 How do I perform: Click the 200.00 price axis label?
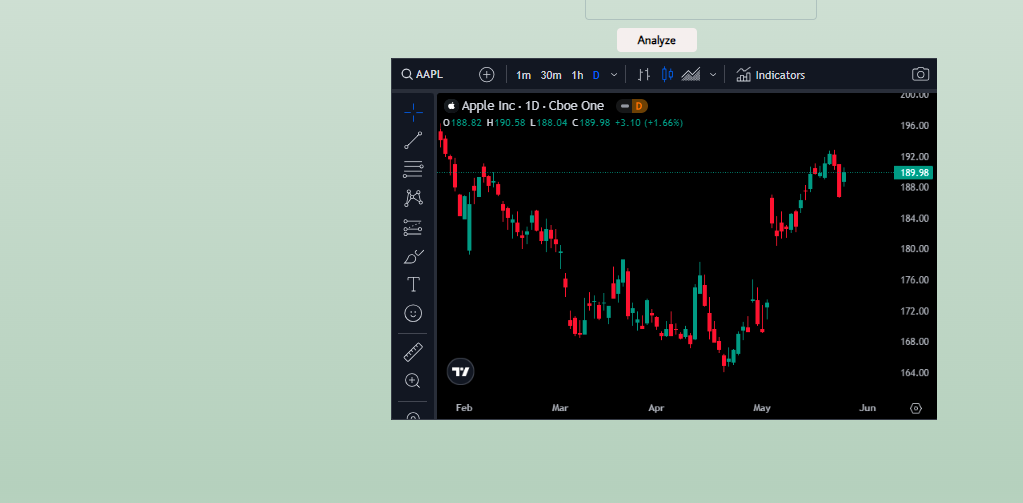coord(915,95)
